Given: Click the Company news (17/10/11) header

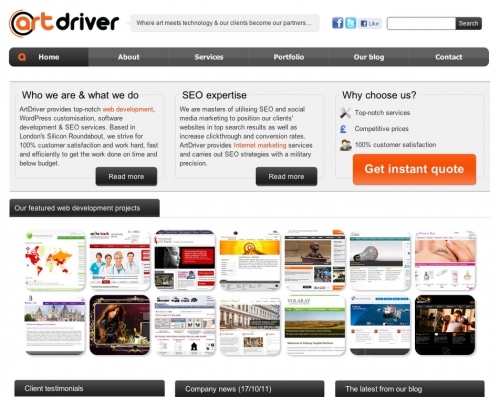Looking at the screenshot, I should point(249,389).
